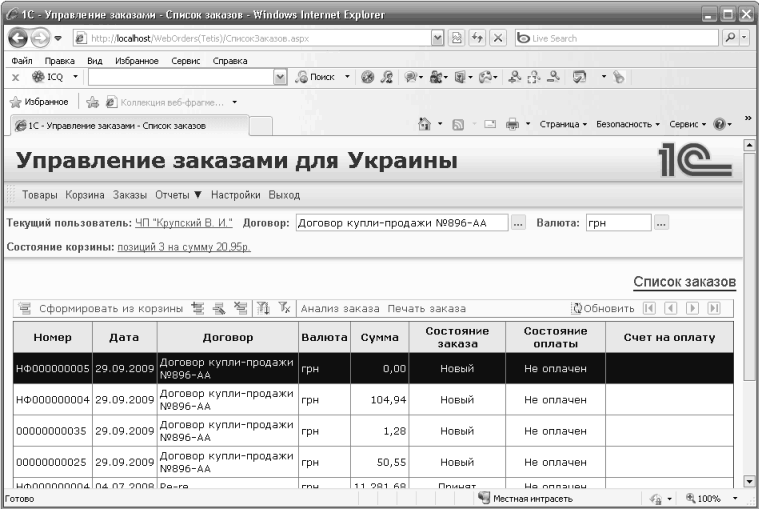The width and height of the screenshot is (759, 509).
Task: Refresh the page via address bar icon
Action: pos(477,38)
